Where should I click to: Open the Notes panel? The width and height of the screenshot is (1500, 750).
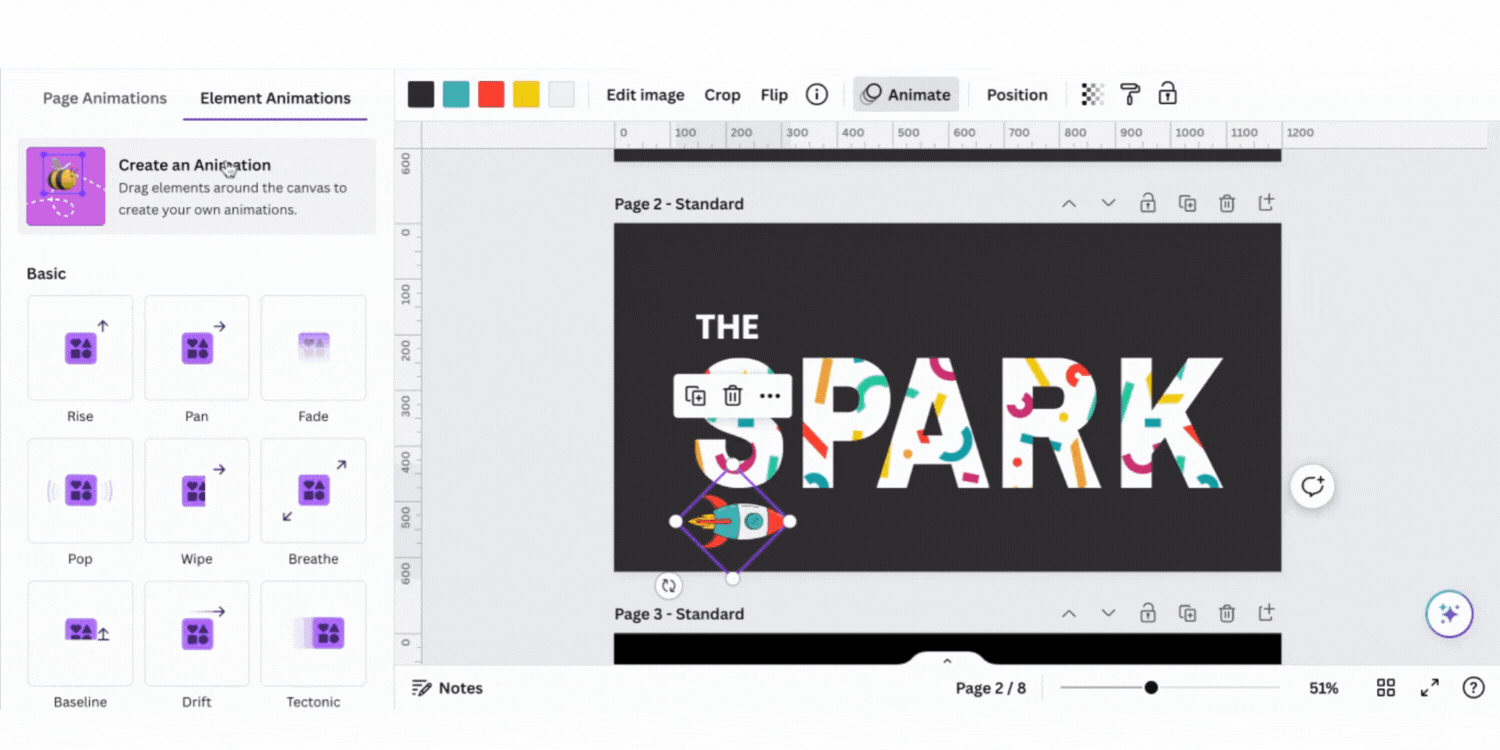[x=448, y=688]
